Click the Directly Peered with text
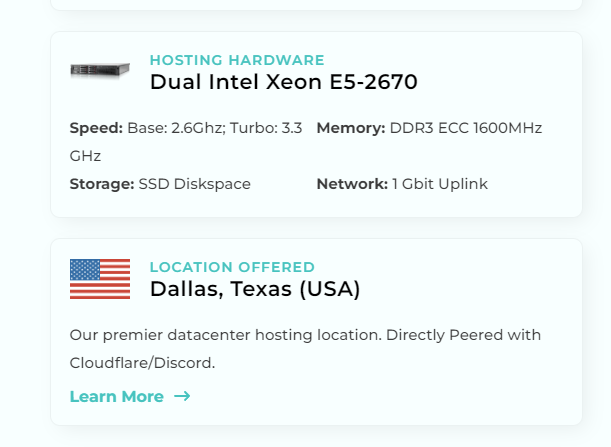The height and width of the screenshot is (447, 611). (x=463, y=335)
